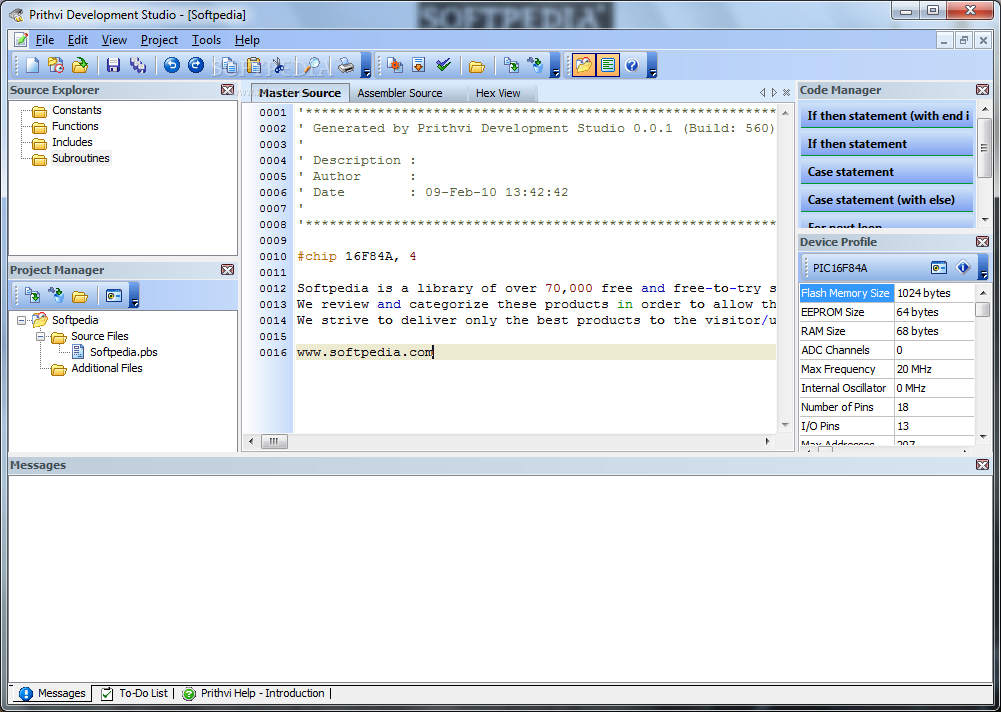The height and width of the screenshot is (712, 1001).
Task: Click the New project icon with red badge
Action: 56,65
